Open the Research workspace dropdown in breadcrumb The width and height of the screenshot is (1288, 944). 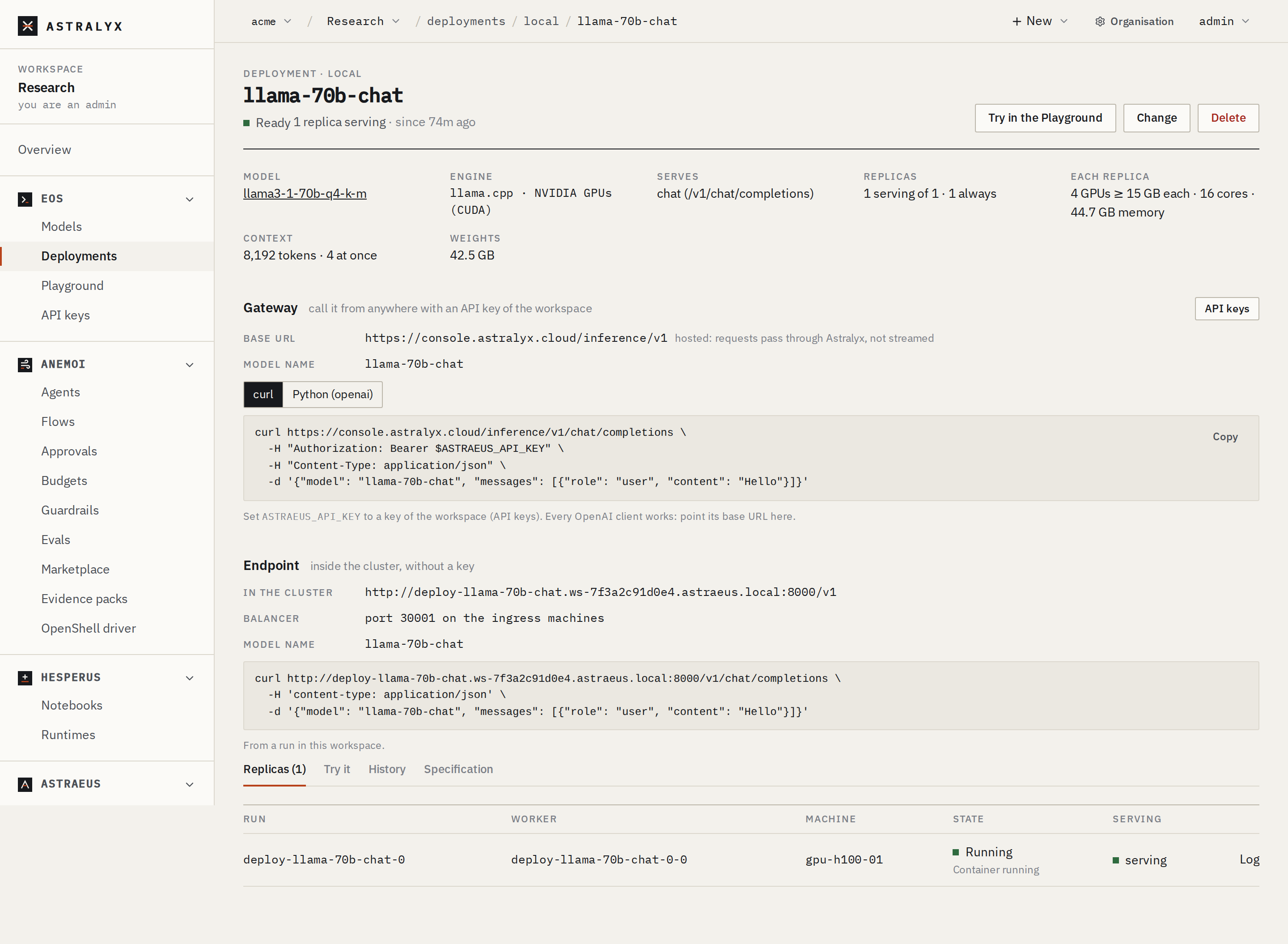pos(363,22)
